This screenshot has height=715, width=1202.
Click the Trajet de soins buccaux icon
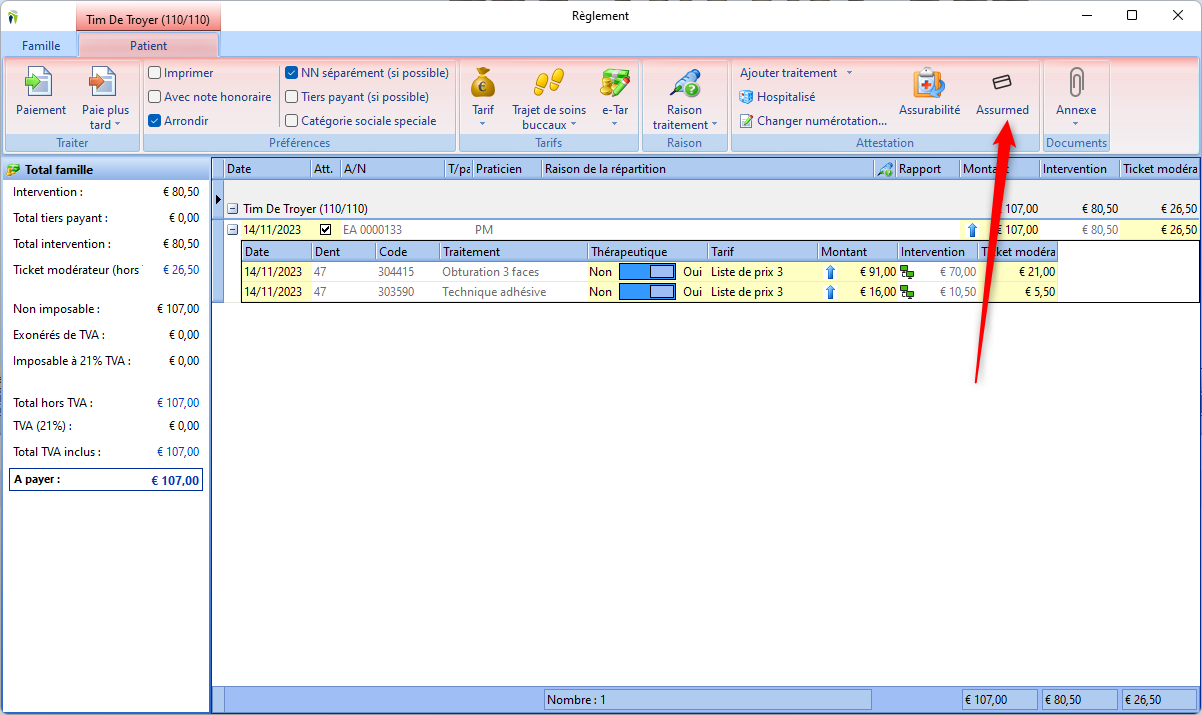548,82
